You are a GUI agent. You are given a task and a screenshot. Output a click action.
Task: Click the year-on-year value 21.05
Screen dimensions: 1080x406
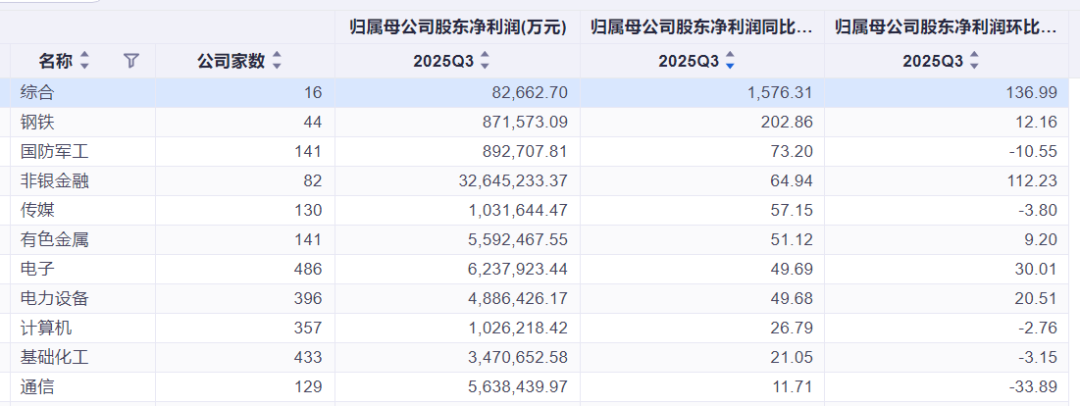793,358
